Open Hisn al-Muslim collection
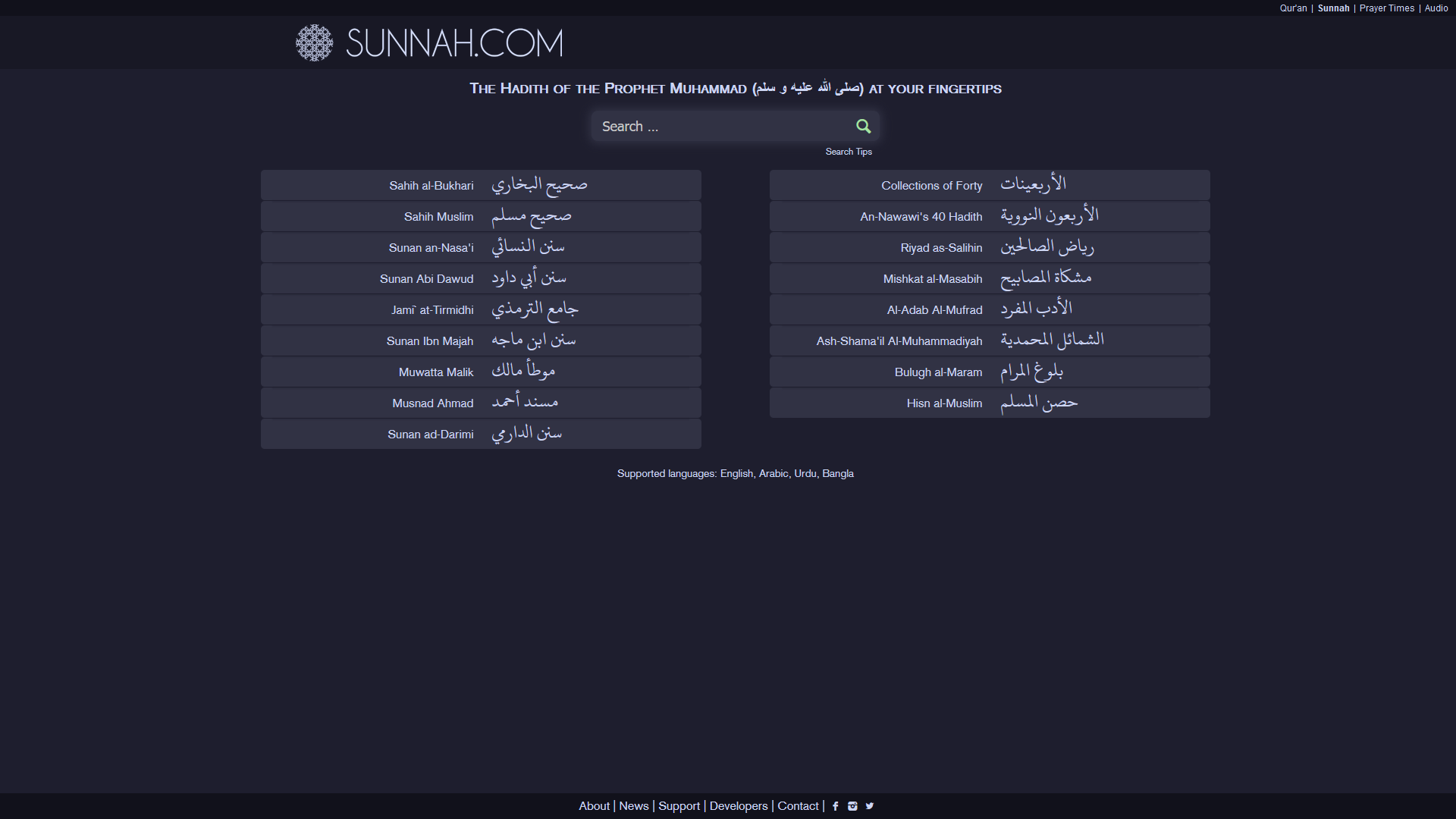Screen dimensions: 1456x819 (944, 403)
